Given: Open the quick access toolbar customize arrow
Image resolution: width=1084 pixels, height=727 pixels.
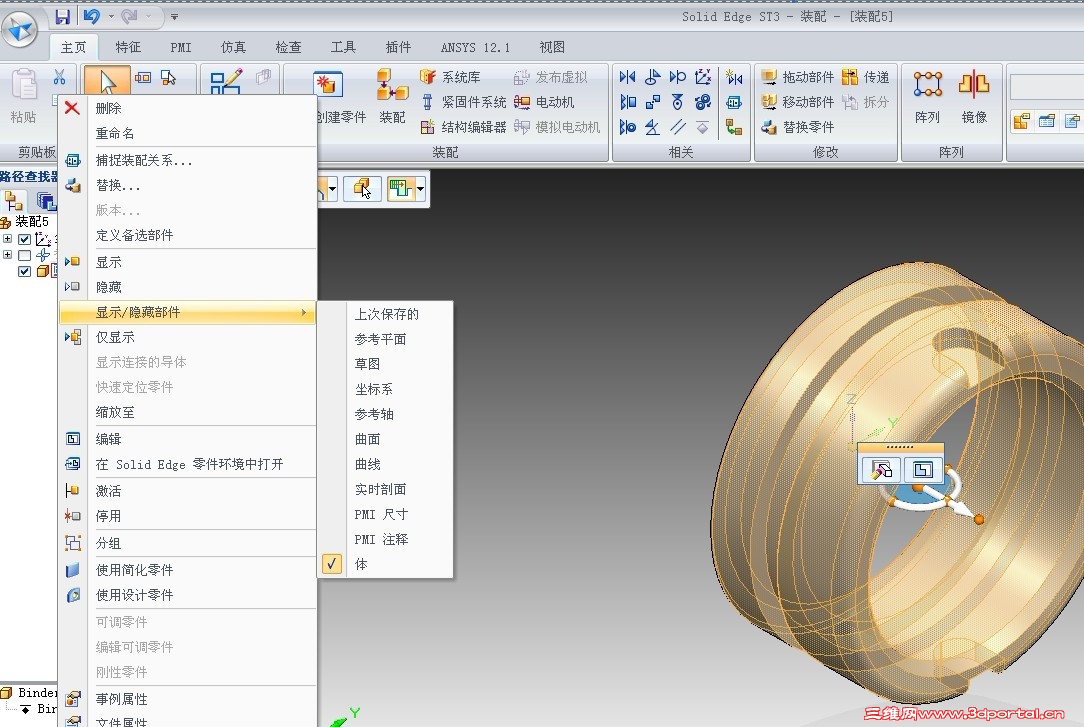Looking at the screenshot, I should point(174,17).
